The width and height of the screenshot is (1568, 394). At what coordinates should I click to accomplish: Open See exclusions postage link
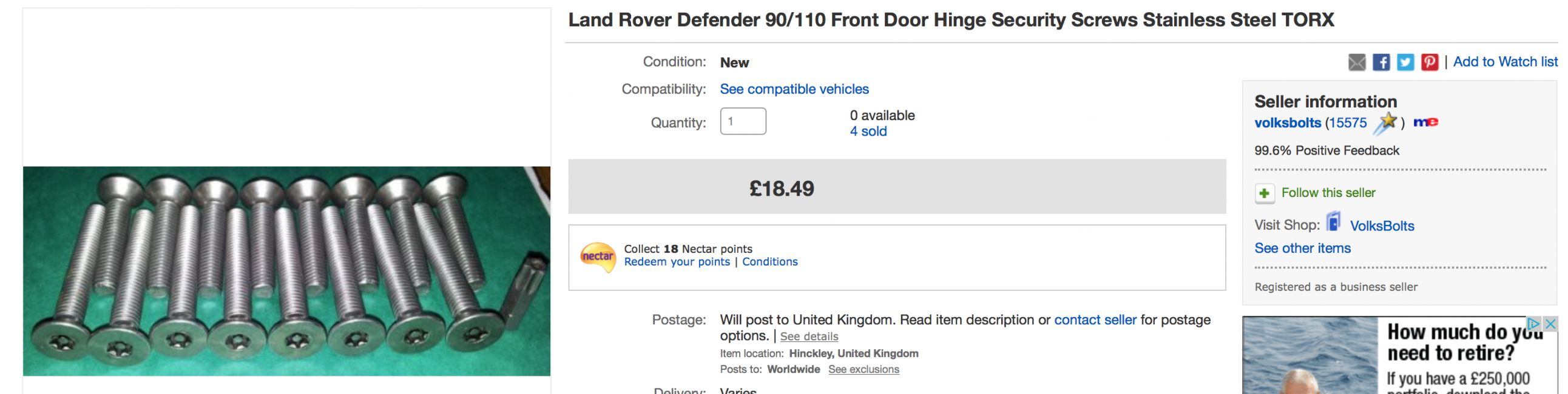pyautogui.click(x=863, y=370)
